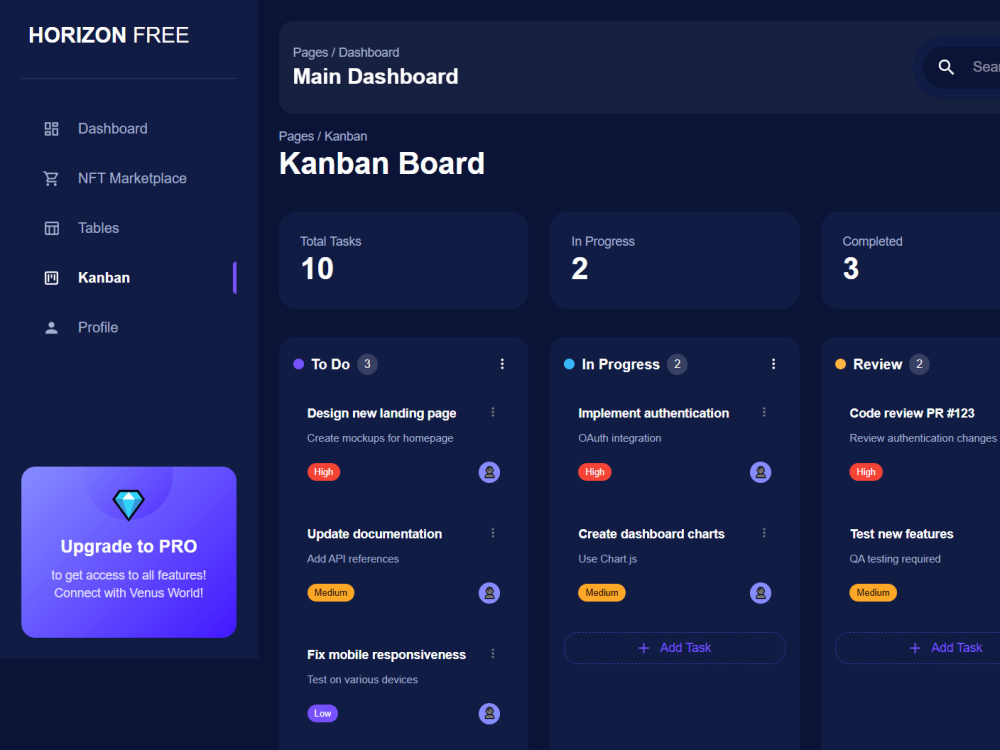Click the Dashboard grid icon in sidebar
Viewport: 1000px width, 750px height.
point(51,129)
